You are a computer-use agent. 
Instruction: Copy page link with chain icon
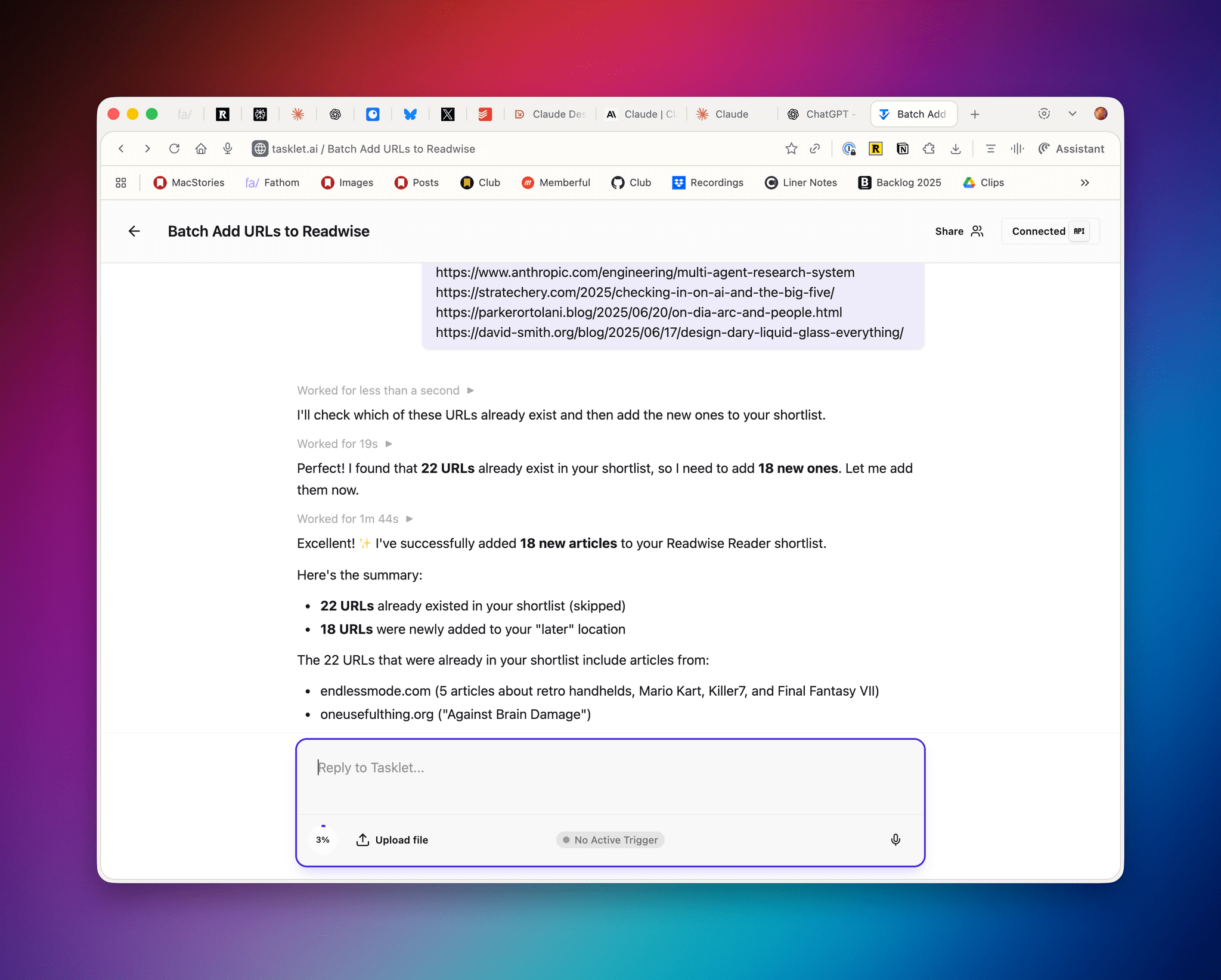pyautogui.click(x=815, y=149)
